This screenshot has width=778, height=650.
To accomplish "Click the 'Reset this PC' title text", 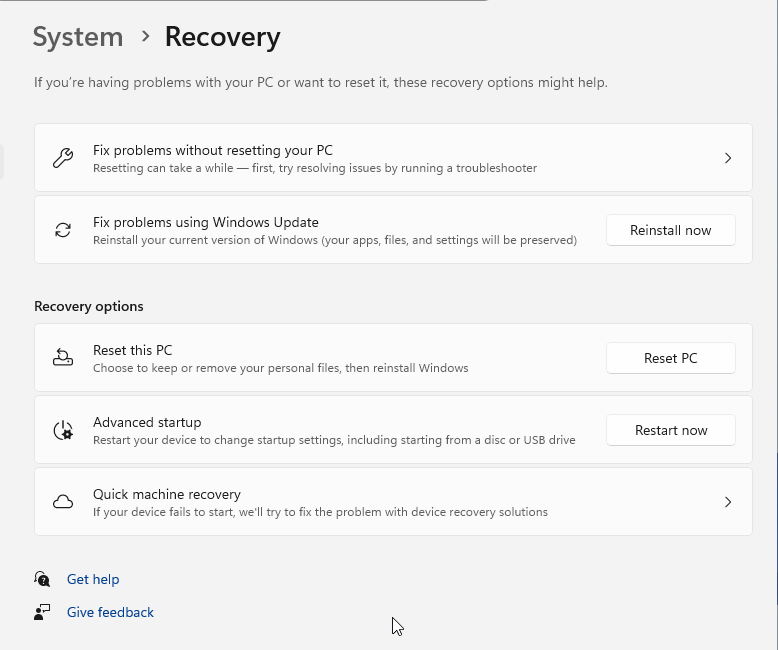I will pyautogui.click(x=132, y=350).
